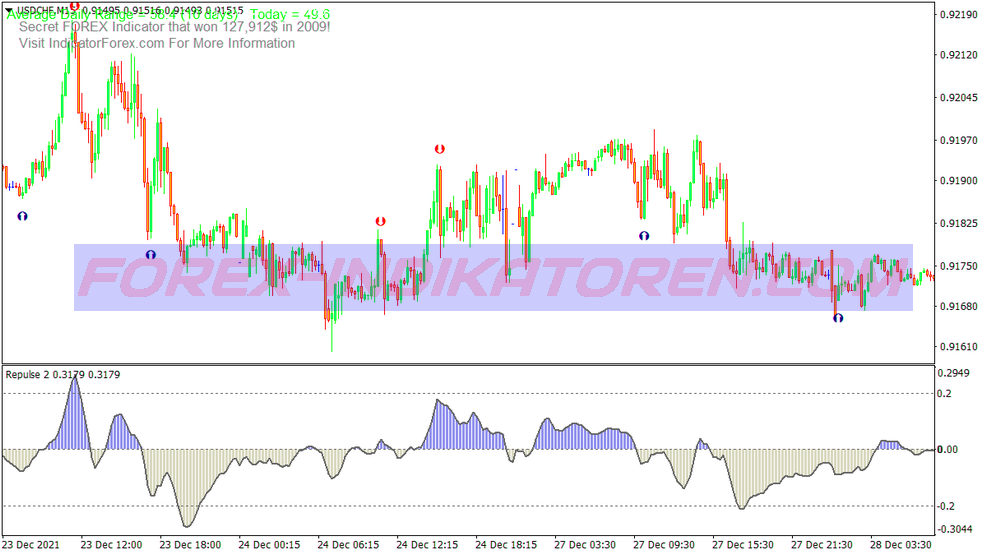This screenshot has height=555, width=987.
Task: Click the green Today = 49.6 value
Action: click(290, 14)
